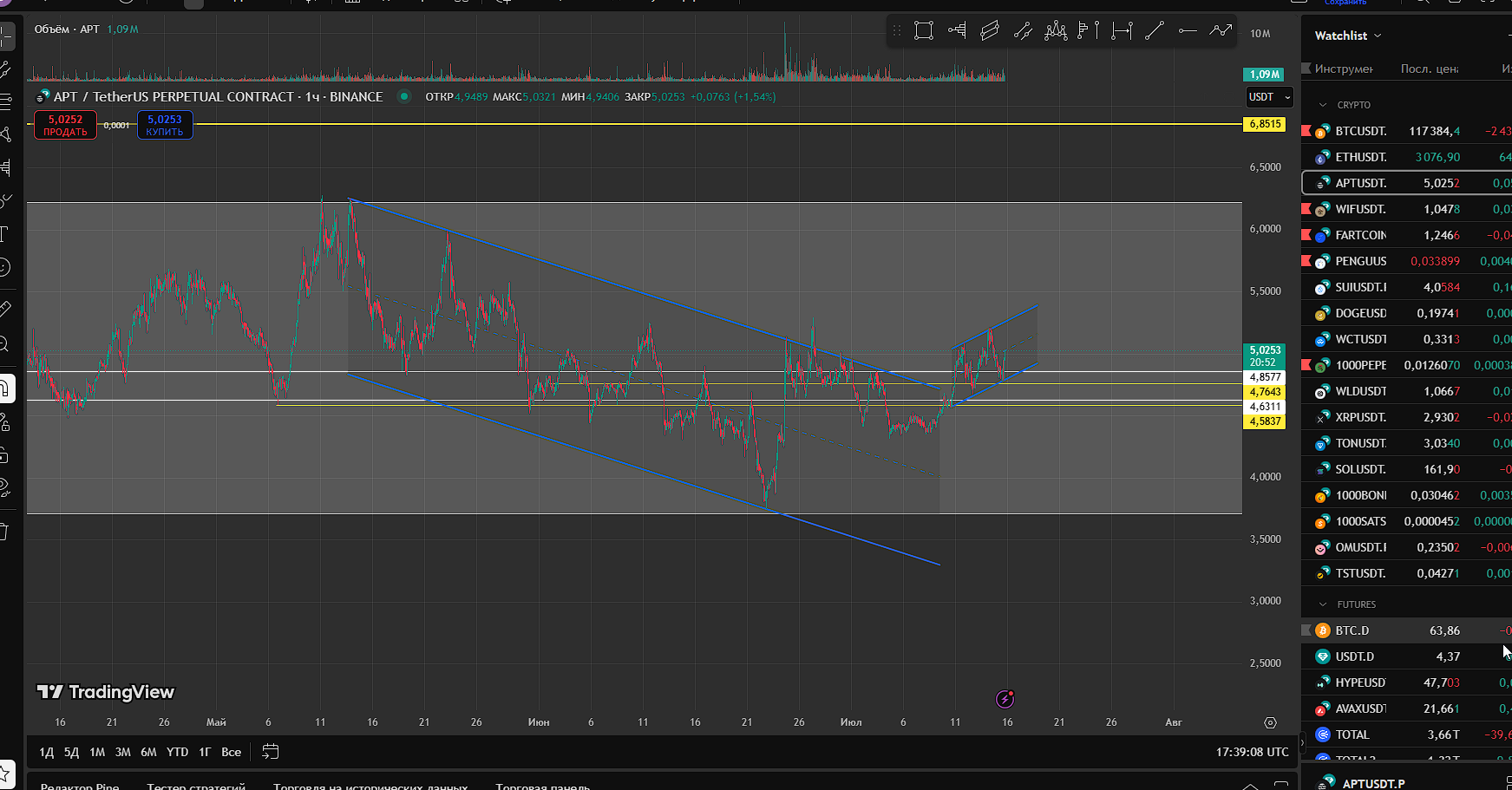This screenshot has height=790, width=1512.
Task: Toggle hide all drawings eye icon
Action: (6, 487)
